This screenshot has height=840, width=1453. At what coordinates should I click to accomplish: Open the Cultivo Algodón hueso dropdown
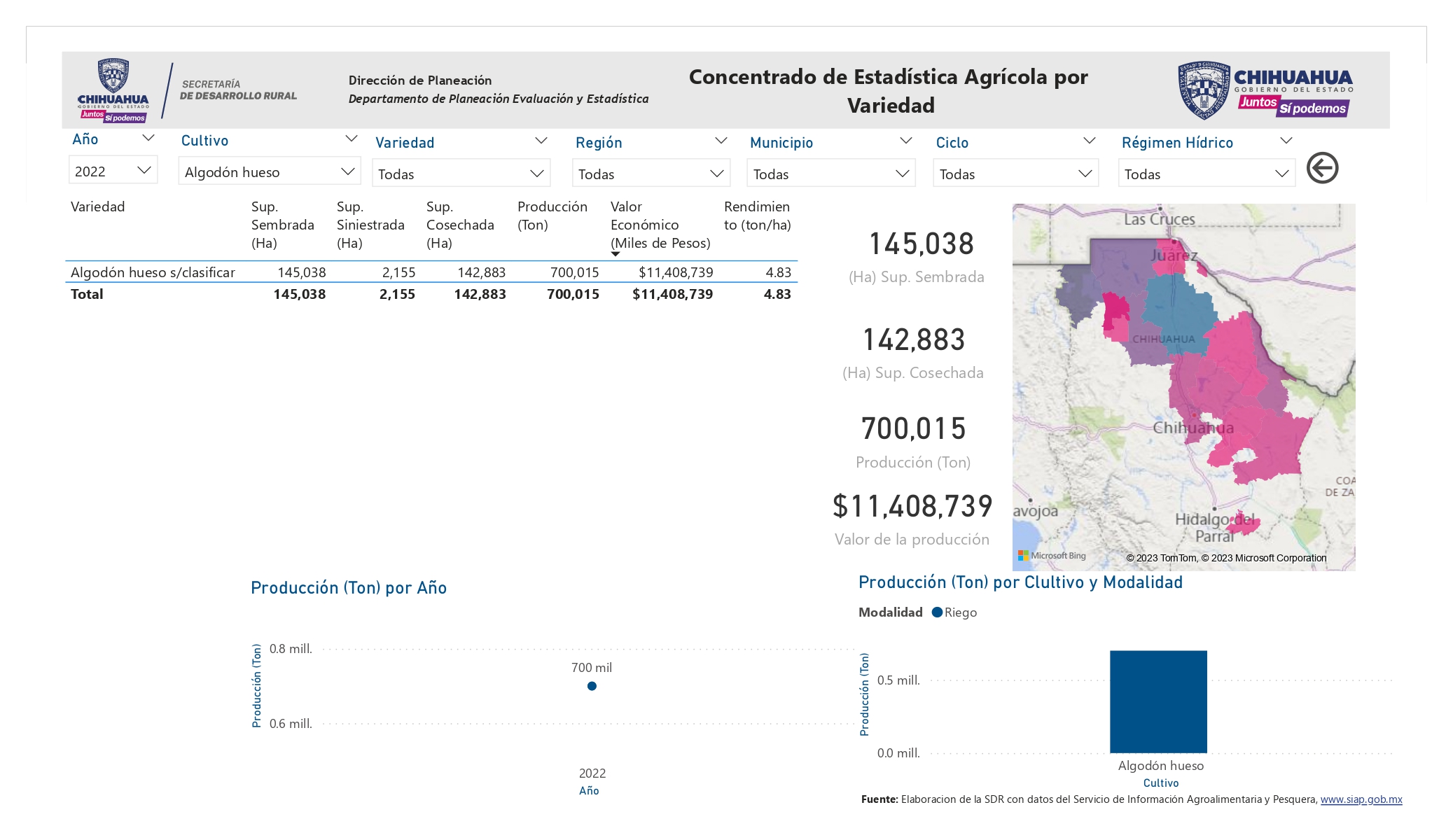pos(270,171)
